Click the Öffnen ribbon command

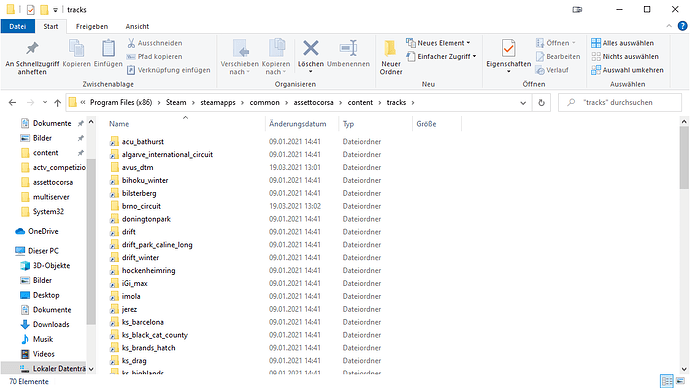[x=556, y=43]
